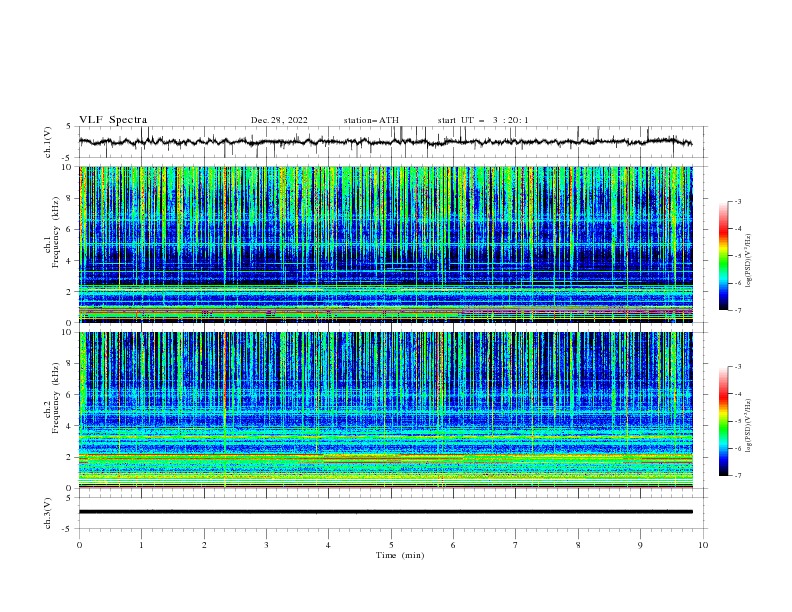Click the ch.1 PSD color bar
Image resolution: width=792 pixels, height=612 pixels.
[x=724, y=256]
